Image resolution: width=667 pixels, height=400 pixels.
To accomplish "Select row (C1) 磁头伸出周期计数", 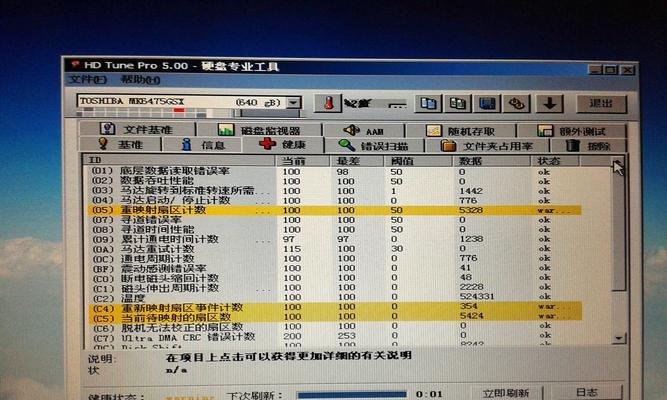I will 334,287.
